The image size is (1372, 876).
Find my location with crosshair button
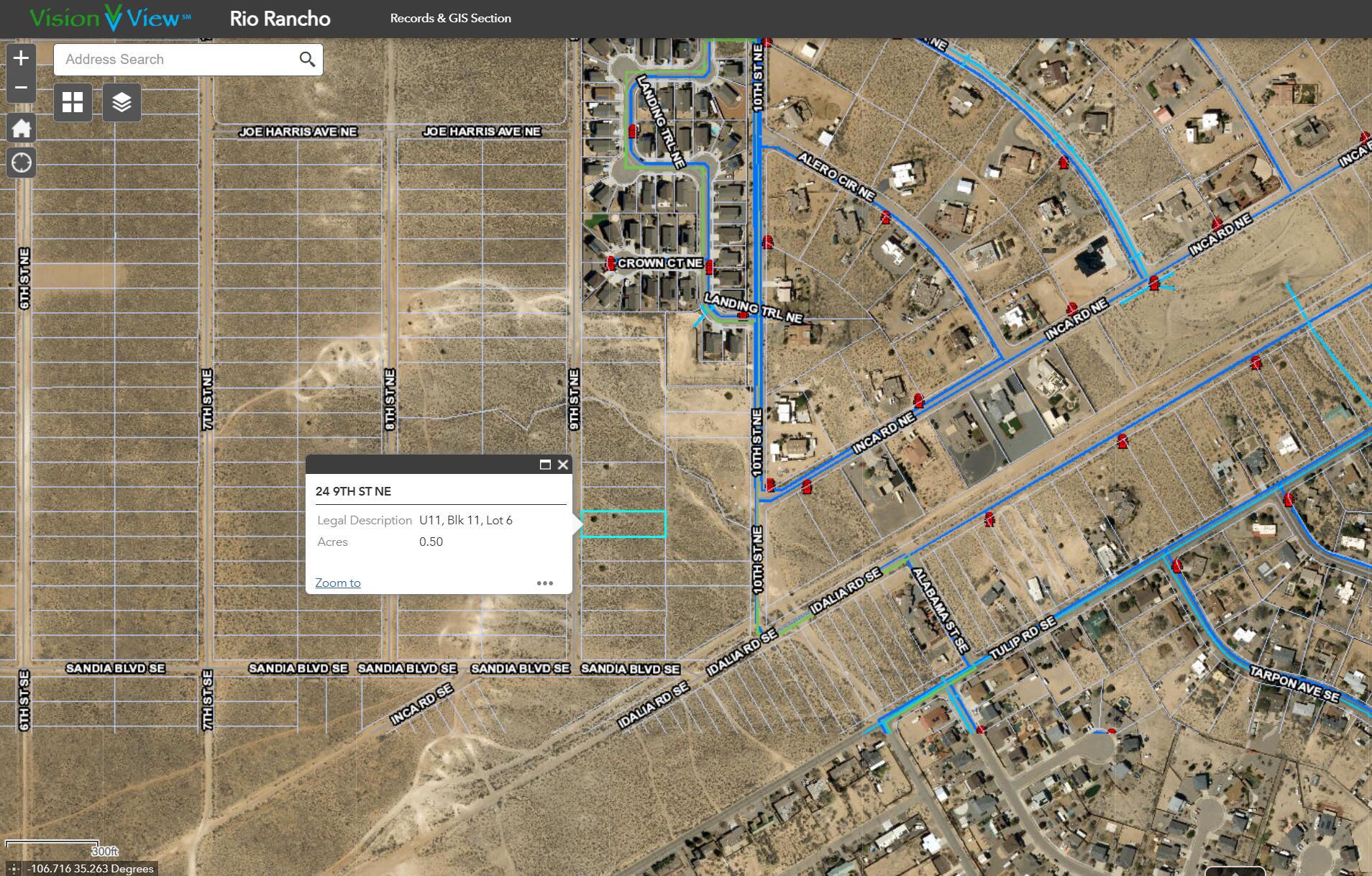coord(21,163)
